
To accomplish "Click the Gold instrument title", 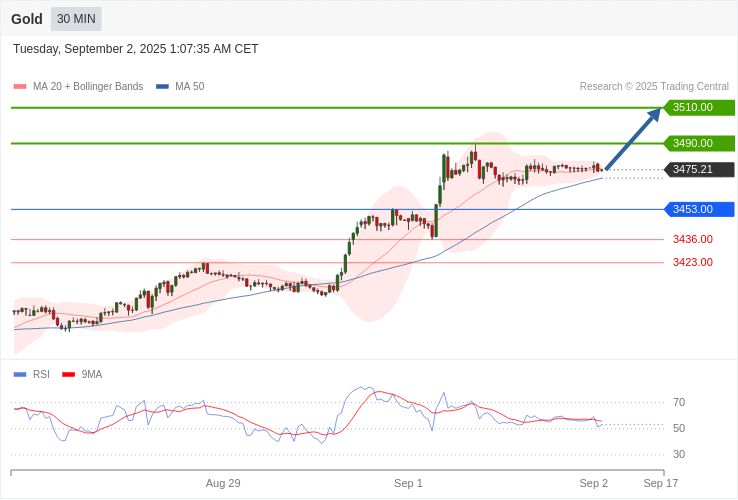I will pos(27,19).
